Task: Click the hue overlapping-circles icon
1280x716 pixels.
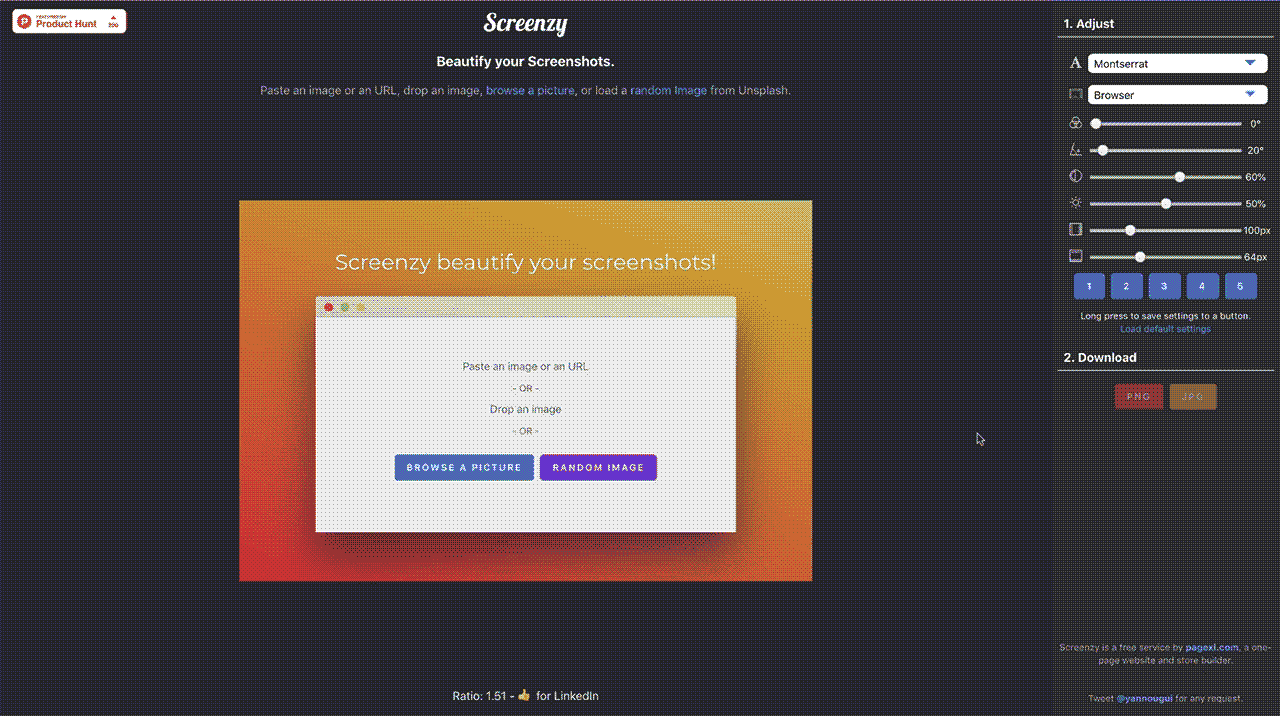Action: [1076, 124]
